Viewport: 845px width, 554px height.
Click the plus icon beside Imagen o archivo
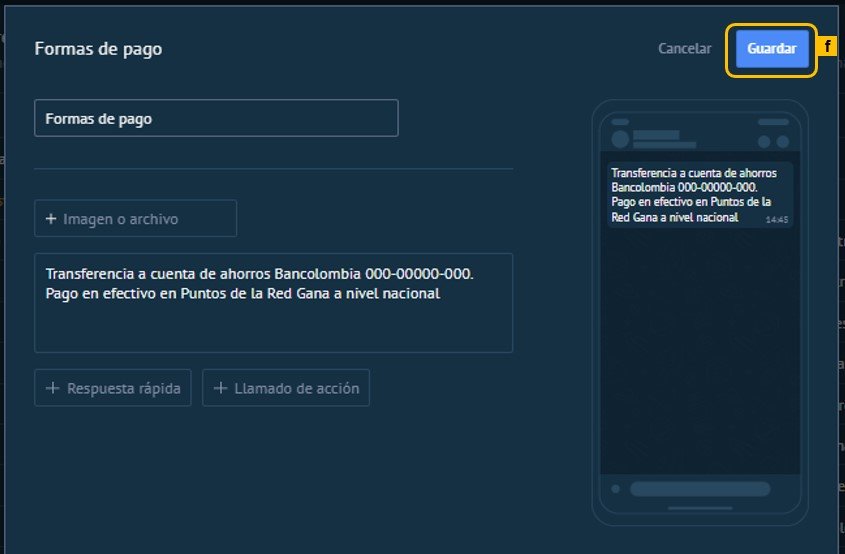[x=51, y=219]
